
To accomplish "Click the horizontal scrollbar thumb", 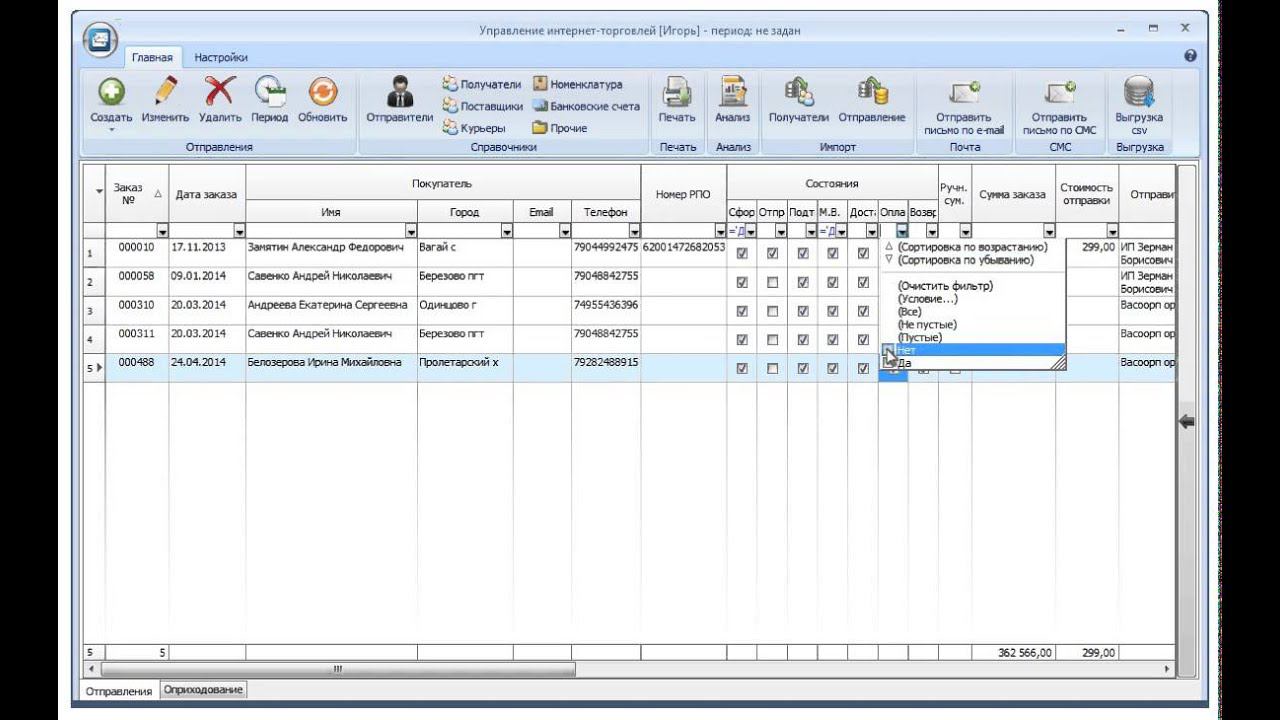I will click(x=338, y=669).
